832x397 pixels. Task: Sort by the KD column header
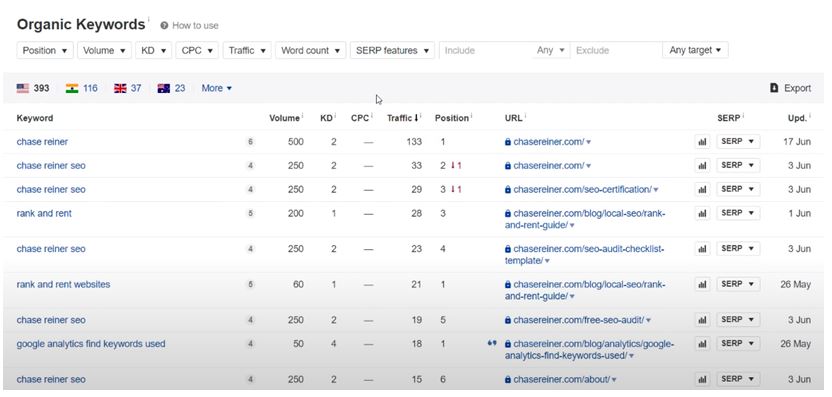(x=327, y=118)
